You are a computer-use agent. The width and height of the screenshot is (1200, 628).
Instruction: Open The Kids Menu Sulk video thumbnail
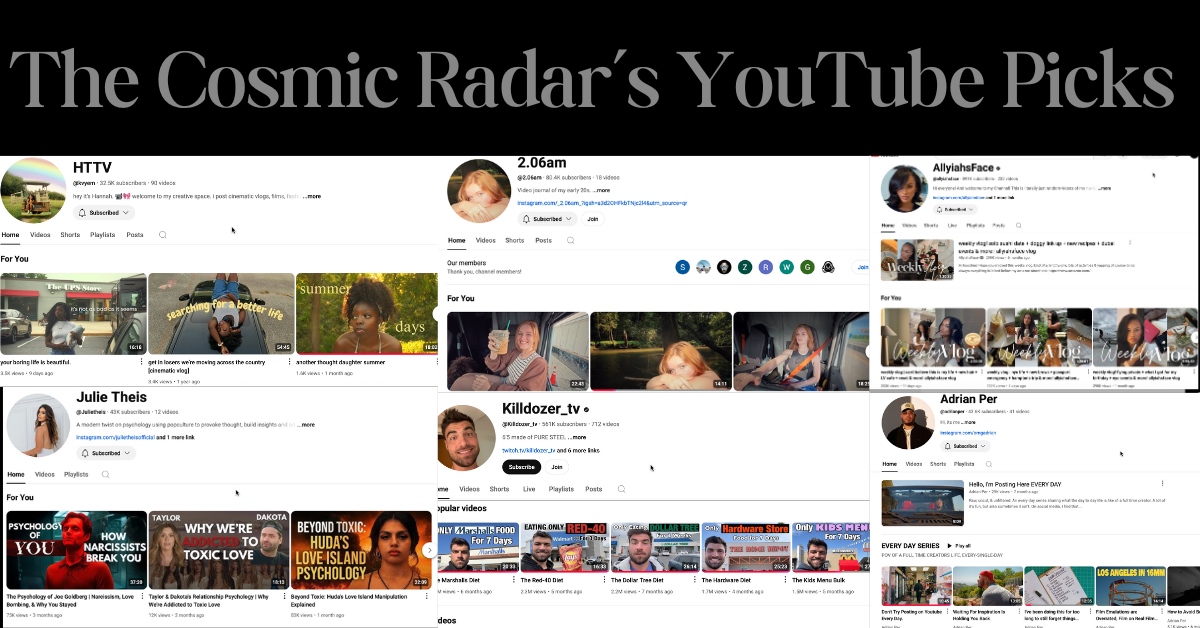tap(832, 546)
